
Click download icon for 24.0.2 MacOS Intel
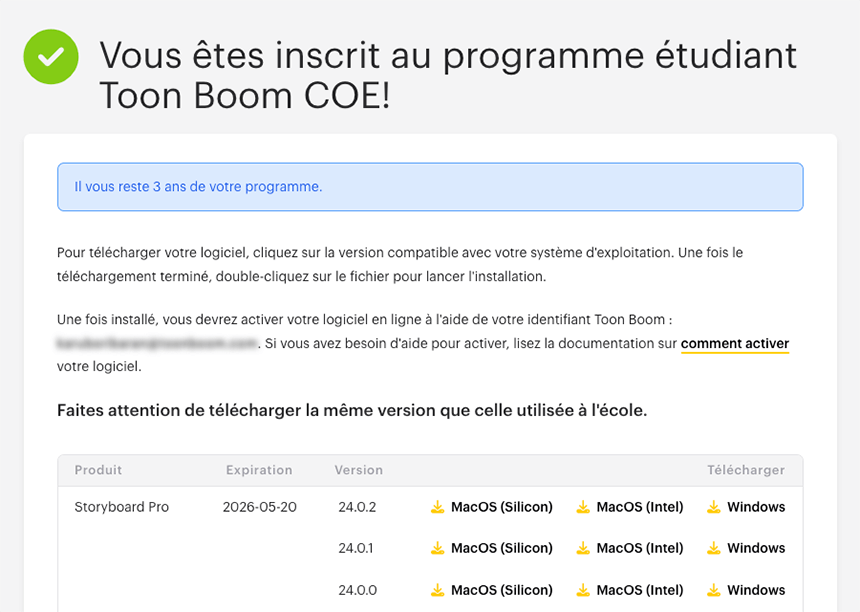point(583,507)
